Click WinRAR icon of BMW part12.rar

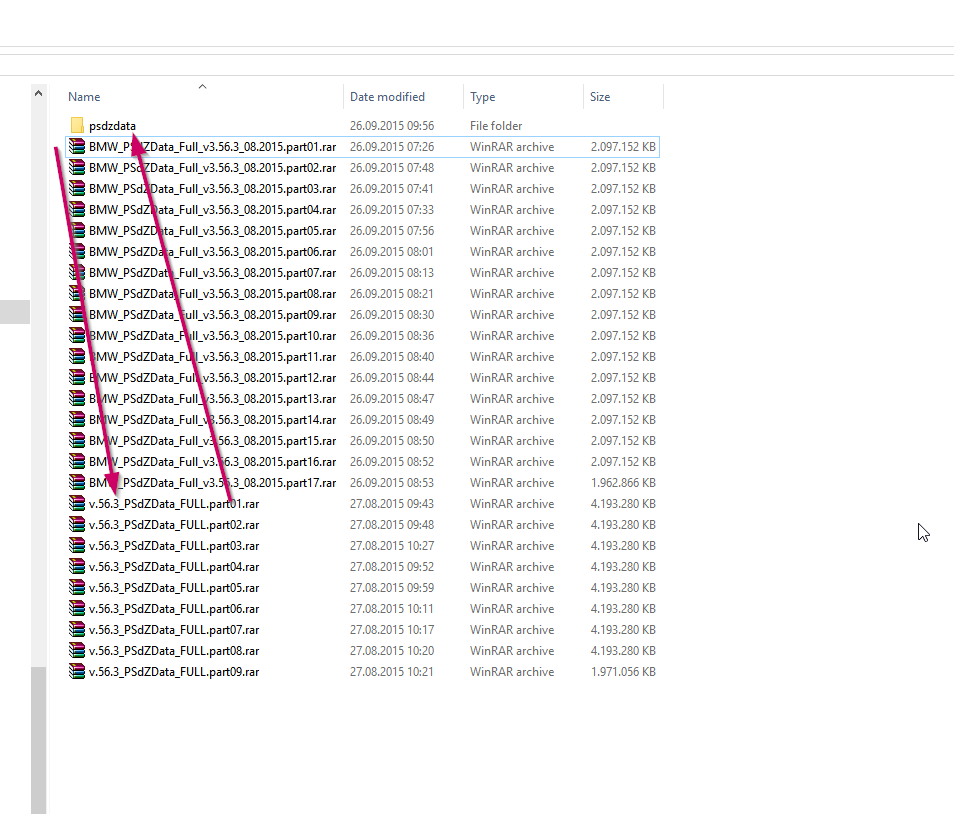pyautogui.click(x=77, y=377)
